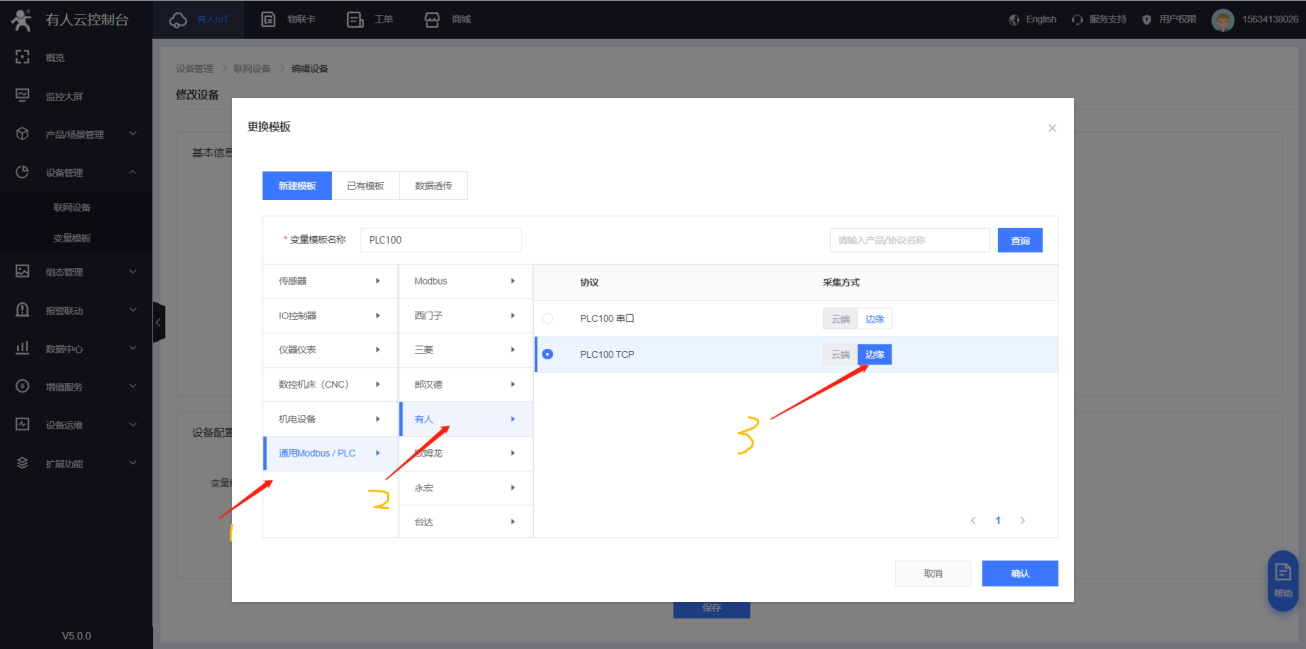The width and height of the screenshot is (1306, 649).
Task: Click the 帮助 help document icon
Action: click(x=1282, y=573)
